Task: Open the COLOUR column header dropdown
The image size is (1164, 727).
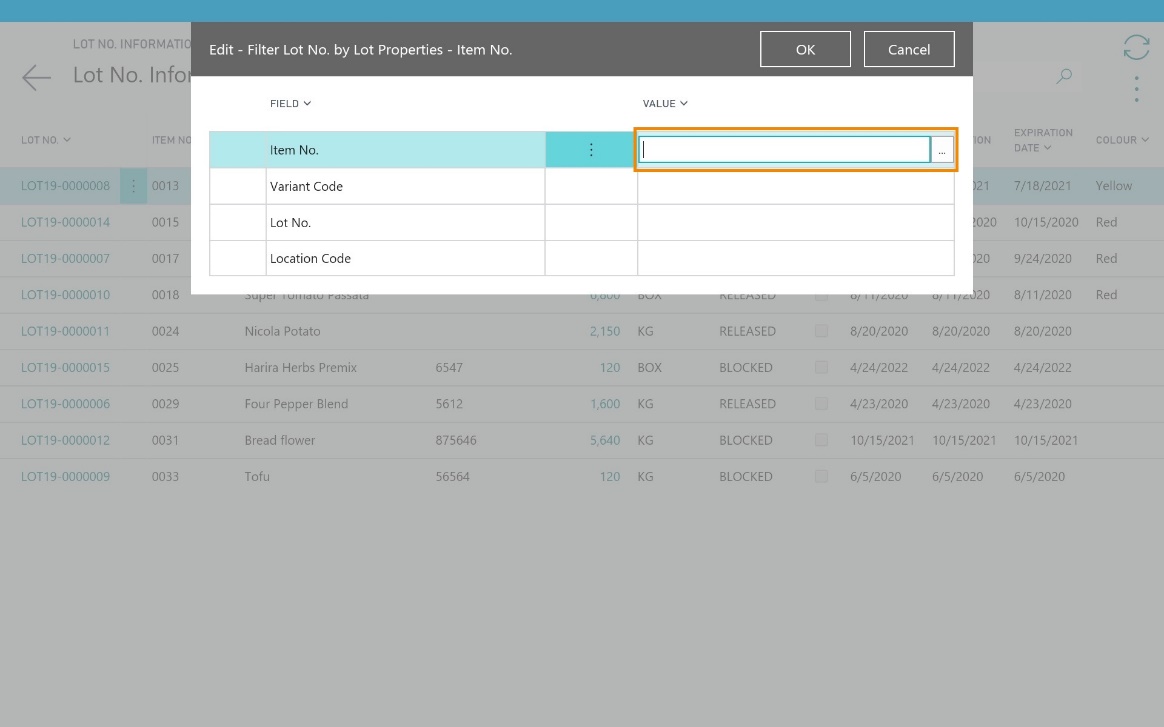Action: point(1122,140)
